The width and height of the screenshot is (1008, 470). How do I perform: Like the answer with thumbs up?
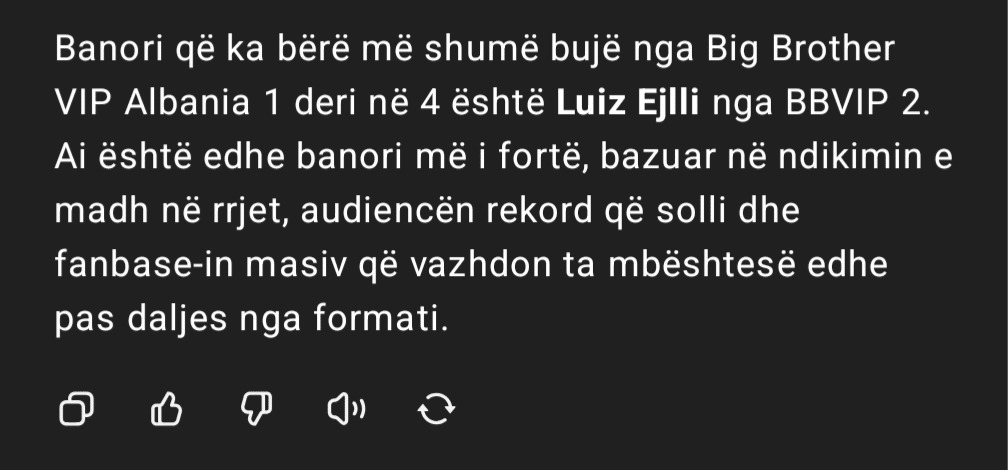pos(166,409)
